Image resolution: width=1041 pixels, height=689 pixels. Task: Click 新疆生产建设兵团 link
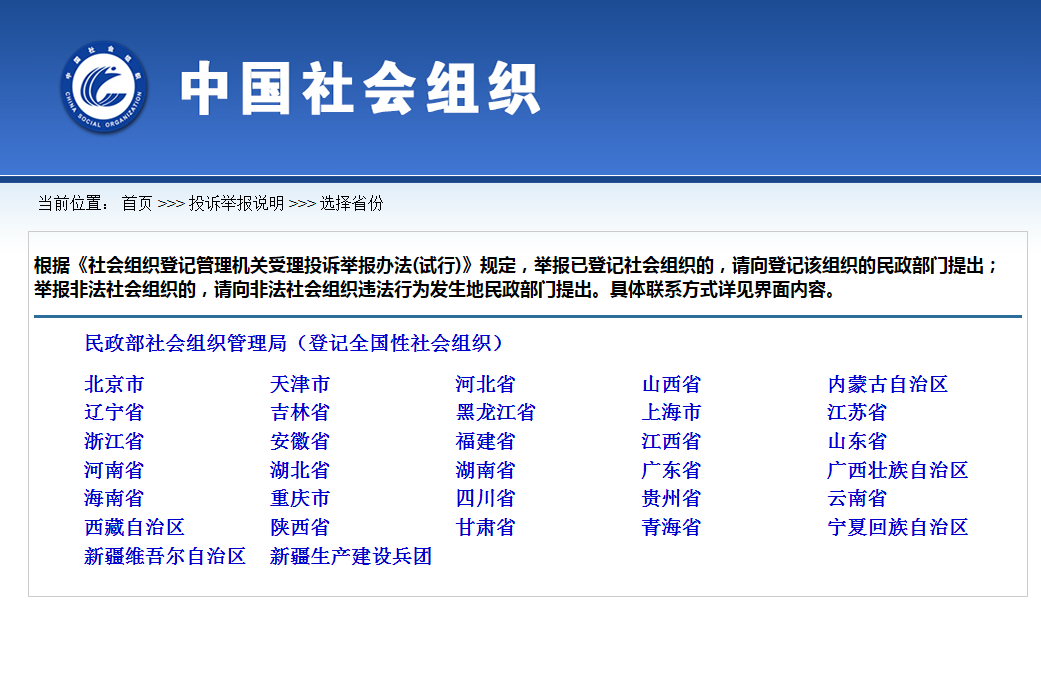(x=351, y=556)
